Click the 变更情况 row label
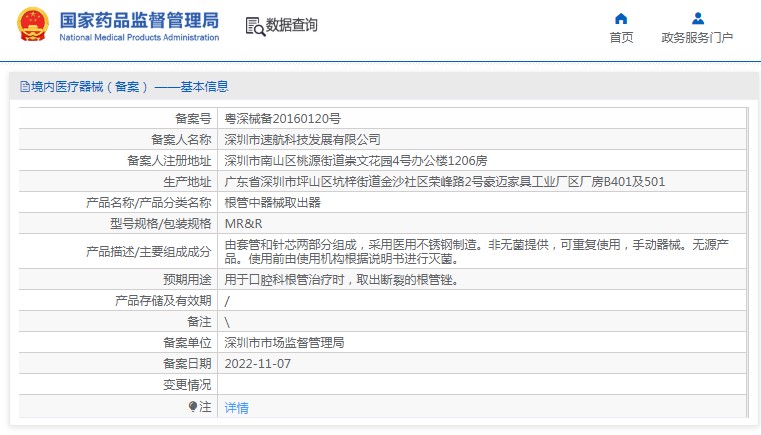 coord(187,385)
